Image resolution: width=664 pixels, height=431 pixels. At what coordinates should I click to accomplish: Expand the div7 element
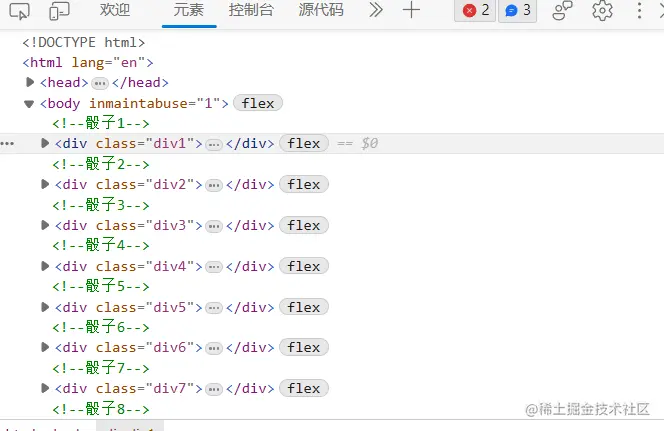45,388
